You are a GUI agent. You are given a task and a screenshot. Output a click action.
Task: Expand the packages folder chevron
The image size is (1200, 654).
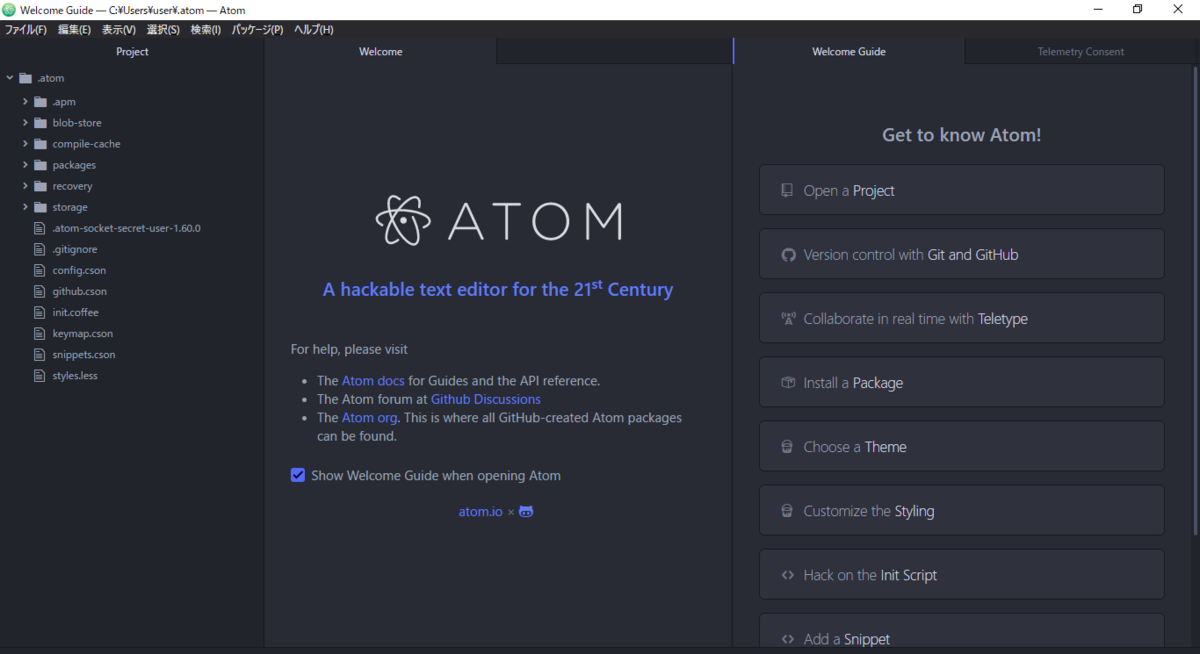[25, 165]
